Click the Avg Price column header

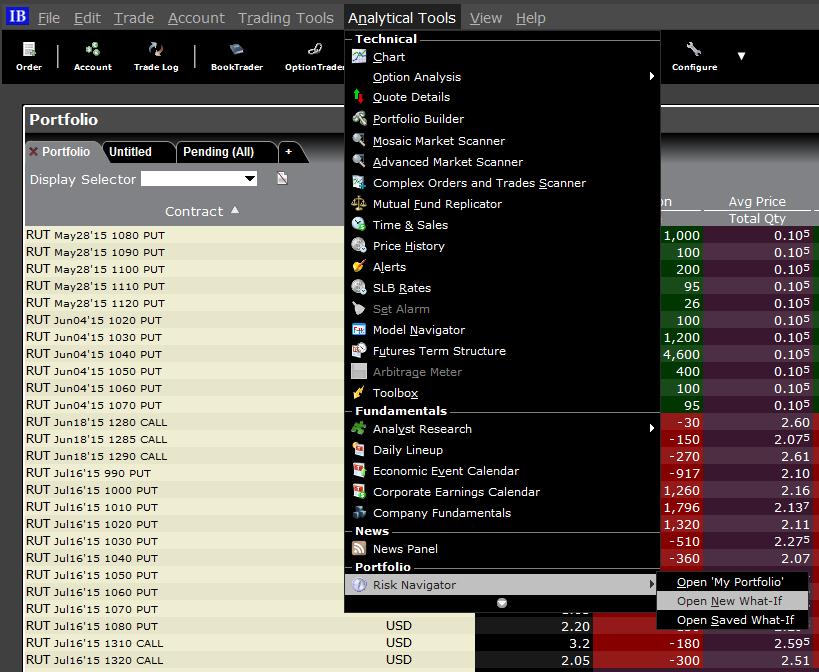tap(757, 201)
